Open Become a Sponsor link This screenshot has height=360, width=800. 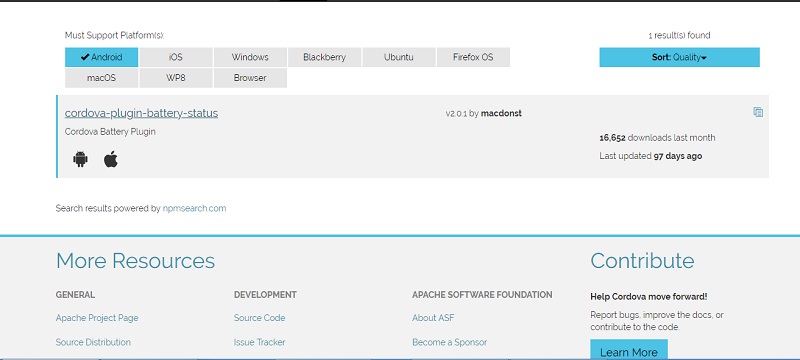coord(449,342)
